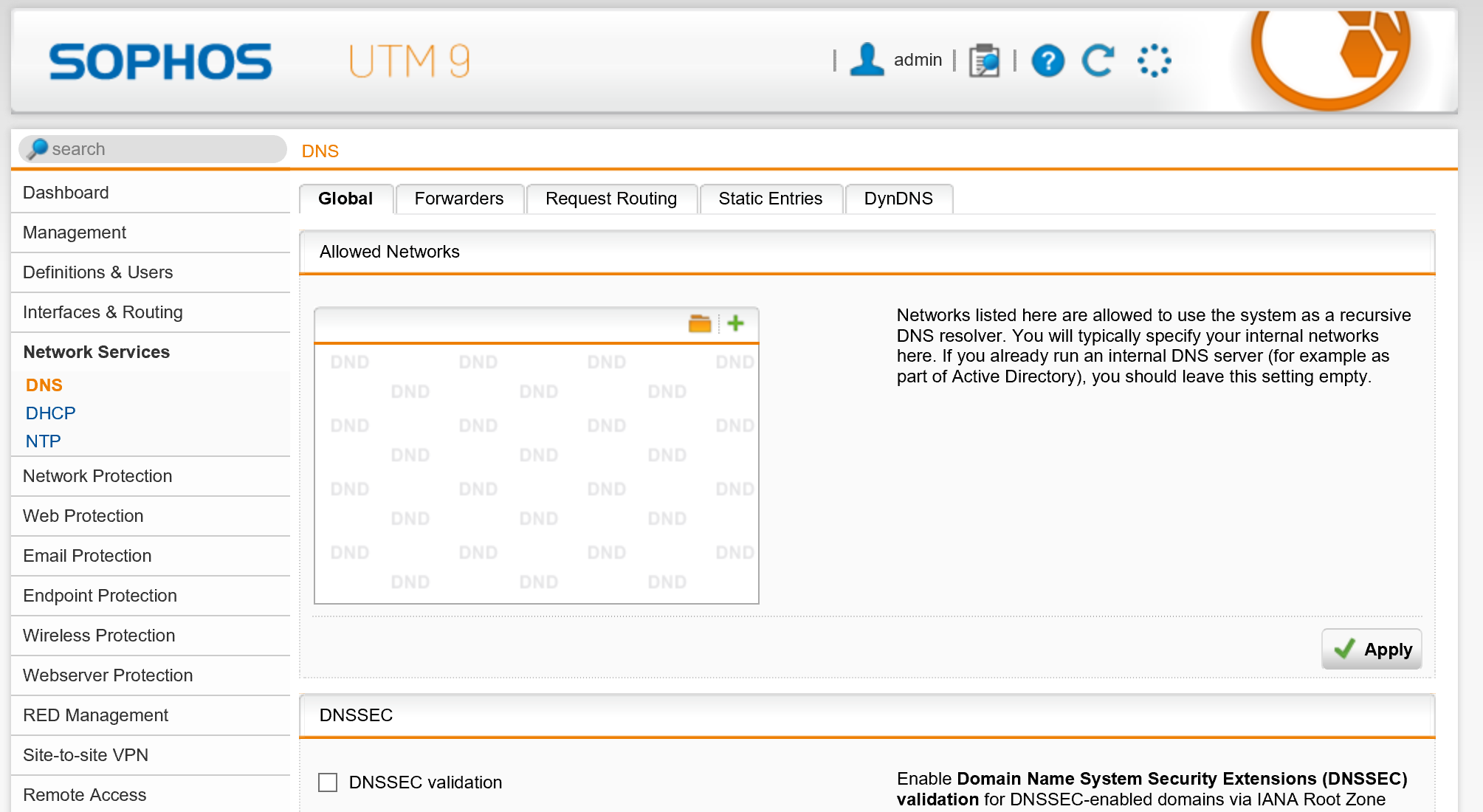Click the Allowed Networks section header
The height and width of the screenshot is (812, 1483).
pyautogui.click(x=867, y=252)
